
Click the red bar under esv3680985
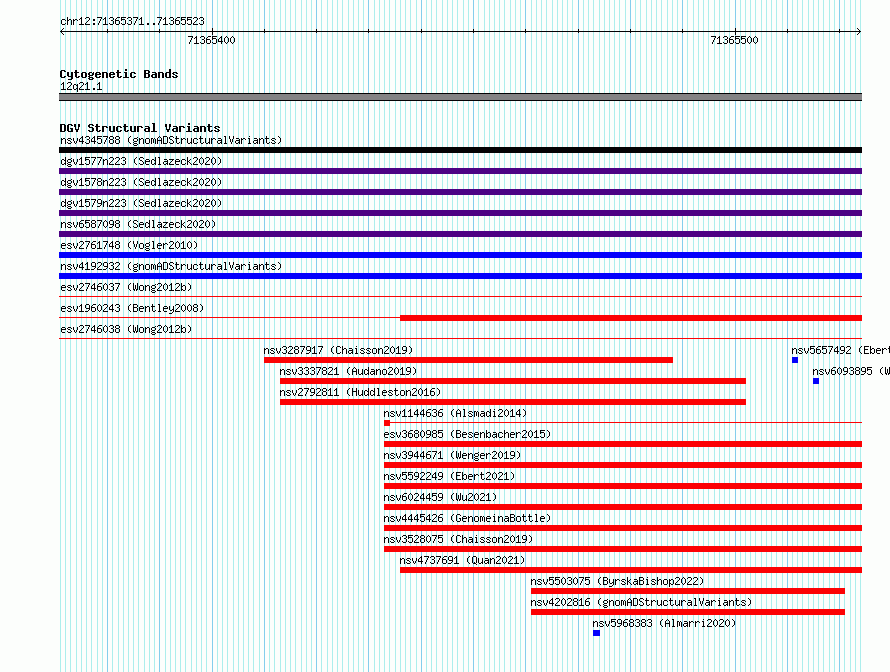click(x=623, y=444)
